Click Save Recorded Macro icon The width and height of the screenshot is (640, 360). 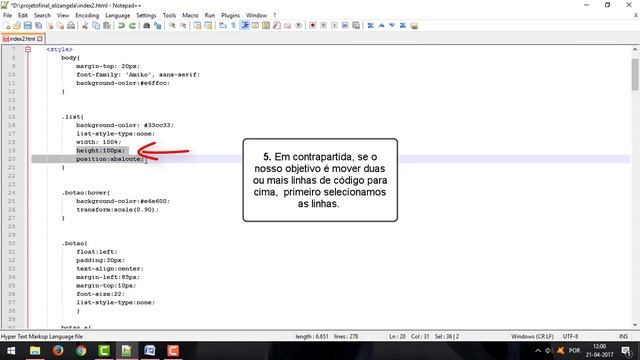pos(356,25)
